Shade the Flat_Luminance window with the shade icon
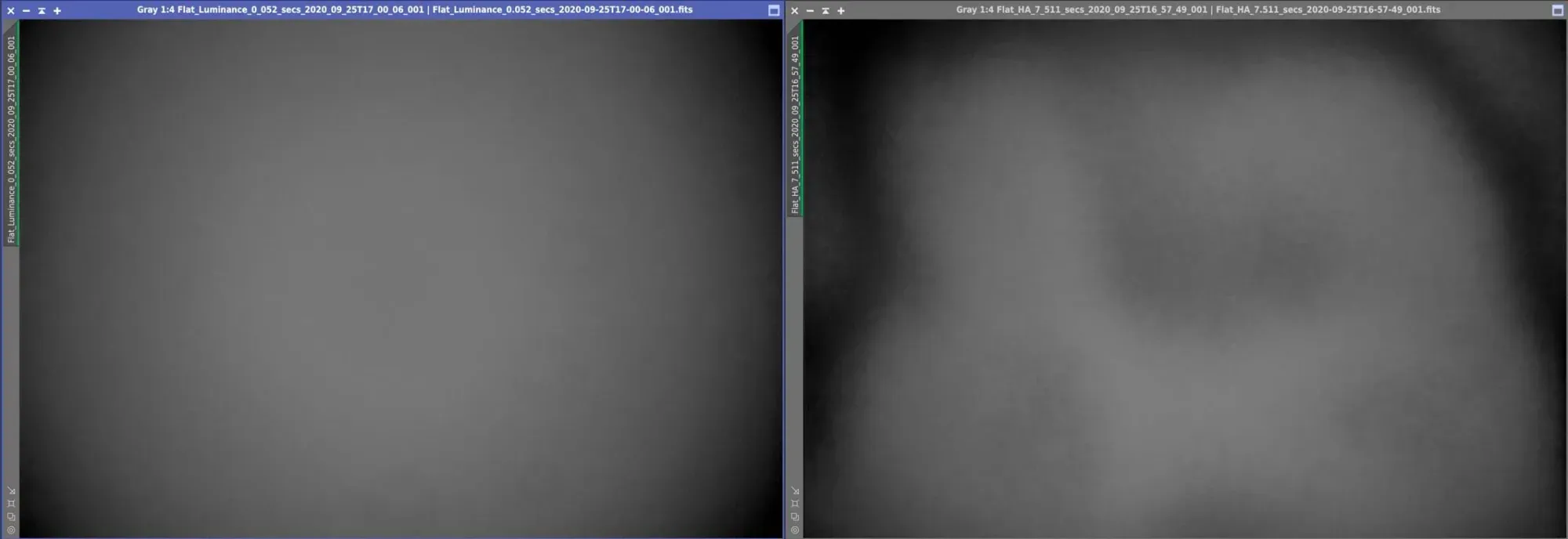 point(42,10)
